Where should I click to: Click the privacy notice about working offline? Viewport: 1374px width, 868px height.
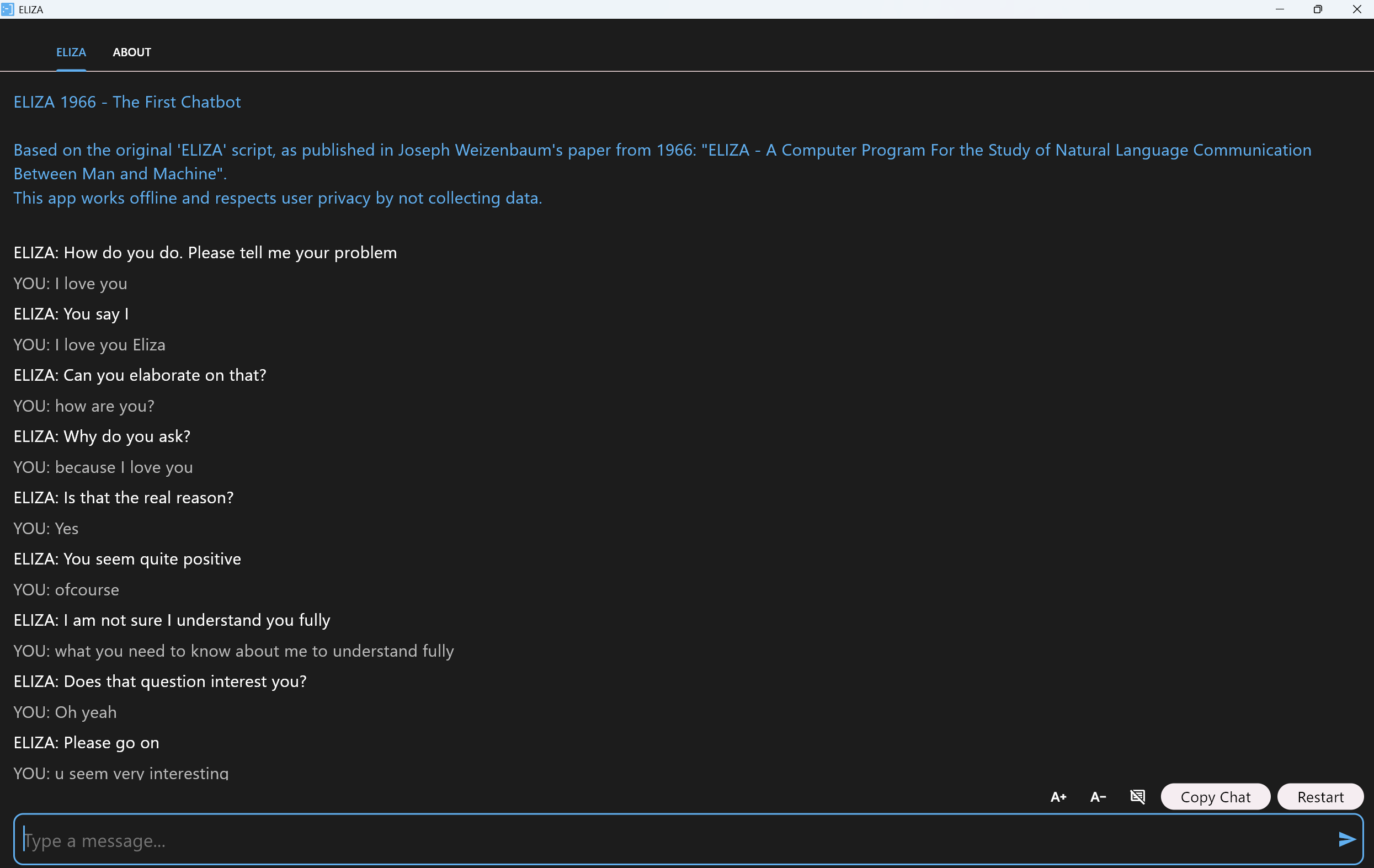pyautogui.click(x=278, y=198)
